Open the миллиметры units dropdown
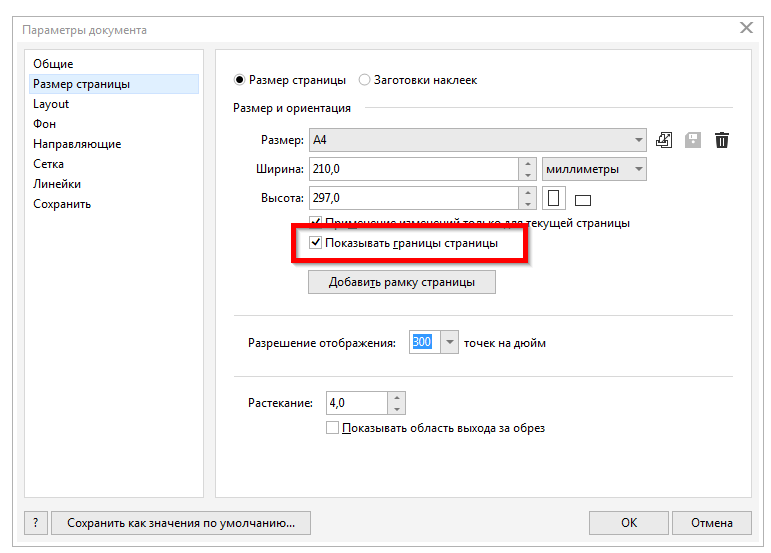 click(x=635, y=169)
